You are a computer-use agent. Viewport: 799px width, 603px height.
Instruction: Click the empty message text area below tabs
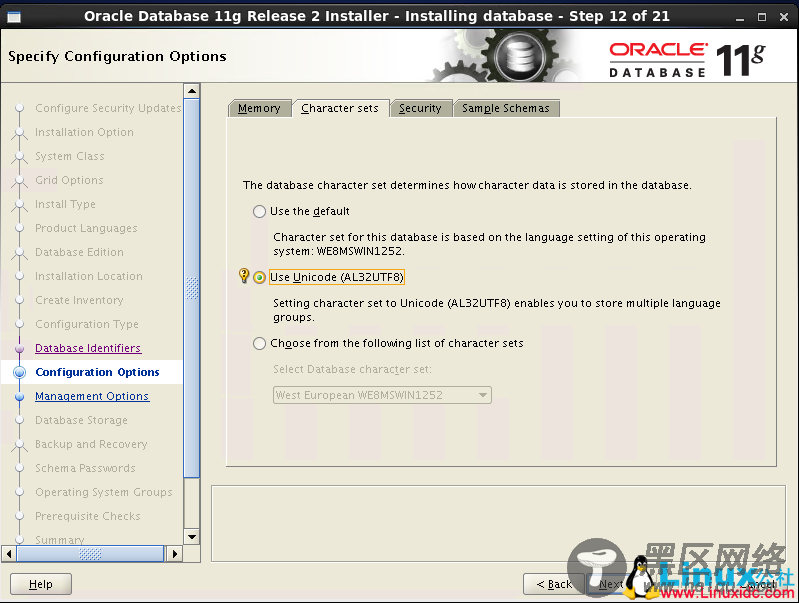pyautogui.click(x=498, y=523)
